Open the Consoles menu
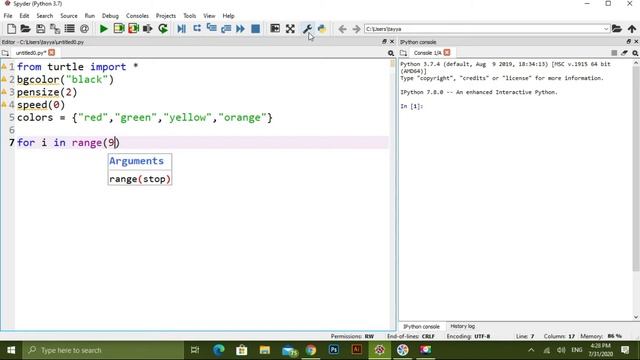This screenshot has width=640, height=360. 137,16
